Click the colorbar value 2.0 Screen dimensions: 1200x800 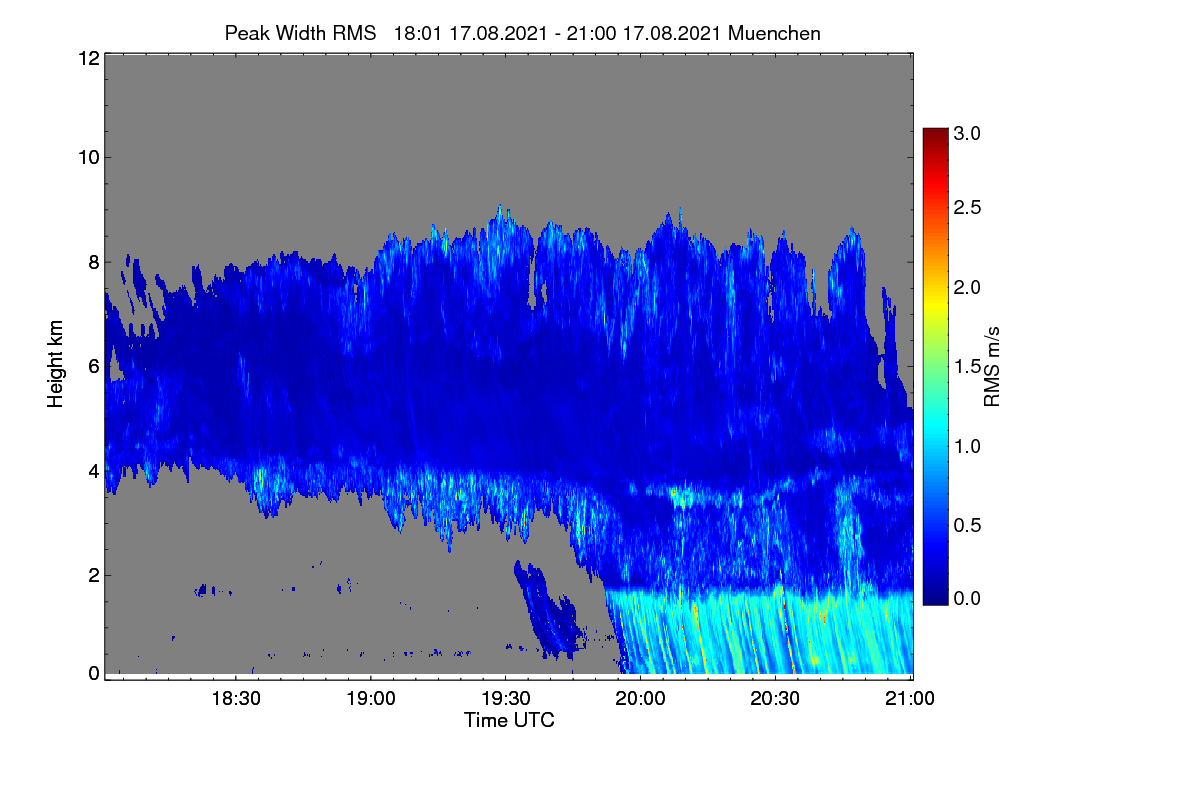[x=968, y=287]
